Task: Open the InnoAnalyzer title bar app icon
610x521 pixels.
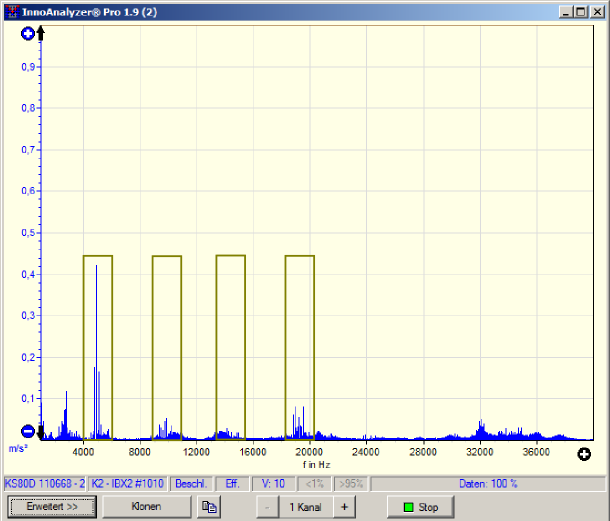Action: point(11,11)
